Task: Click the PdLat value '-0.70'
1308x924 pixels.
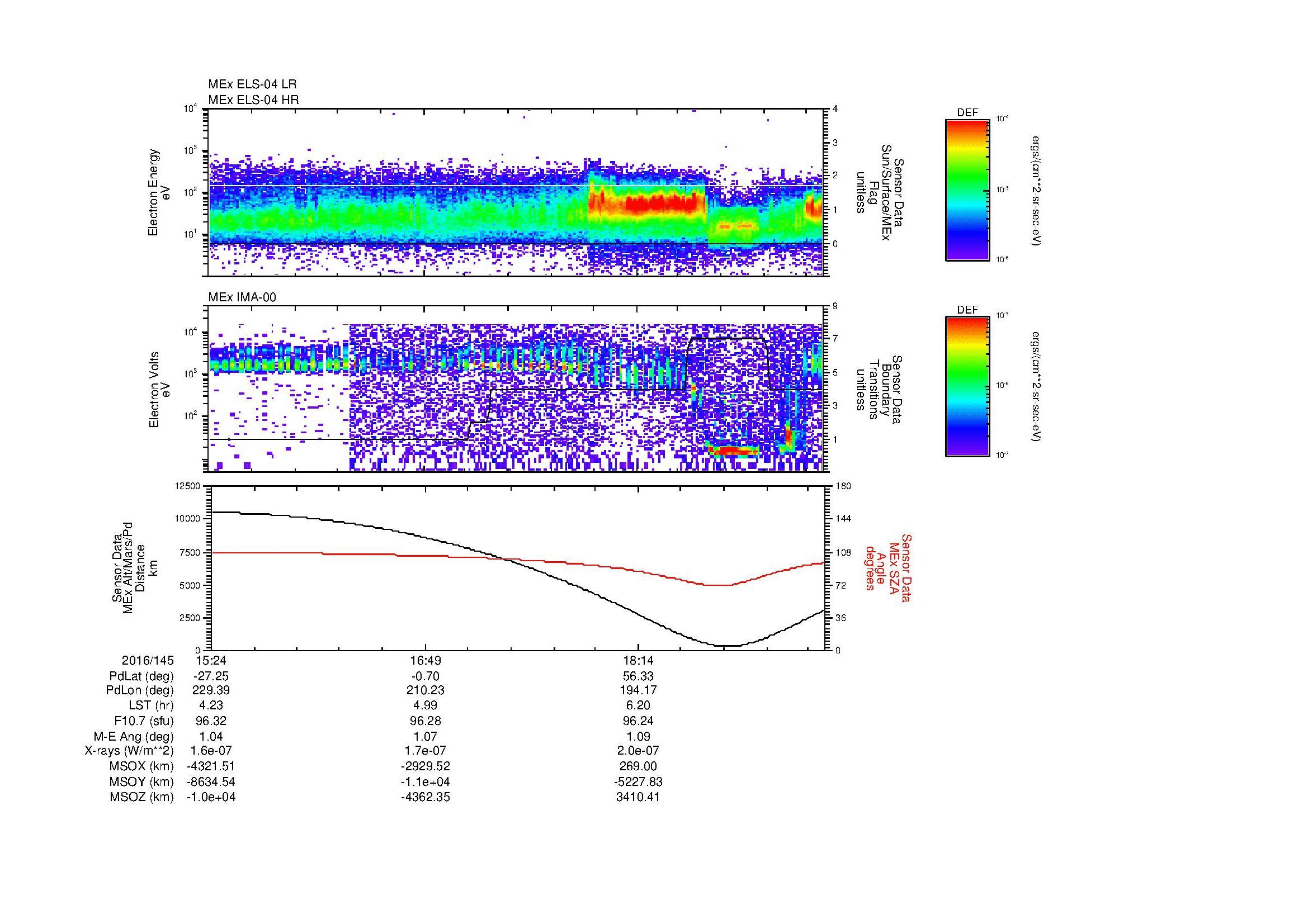Action: pyautogui.click(x=425, y=676)
